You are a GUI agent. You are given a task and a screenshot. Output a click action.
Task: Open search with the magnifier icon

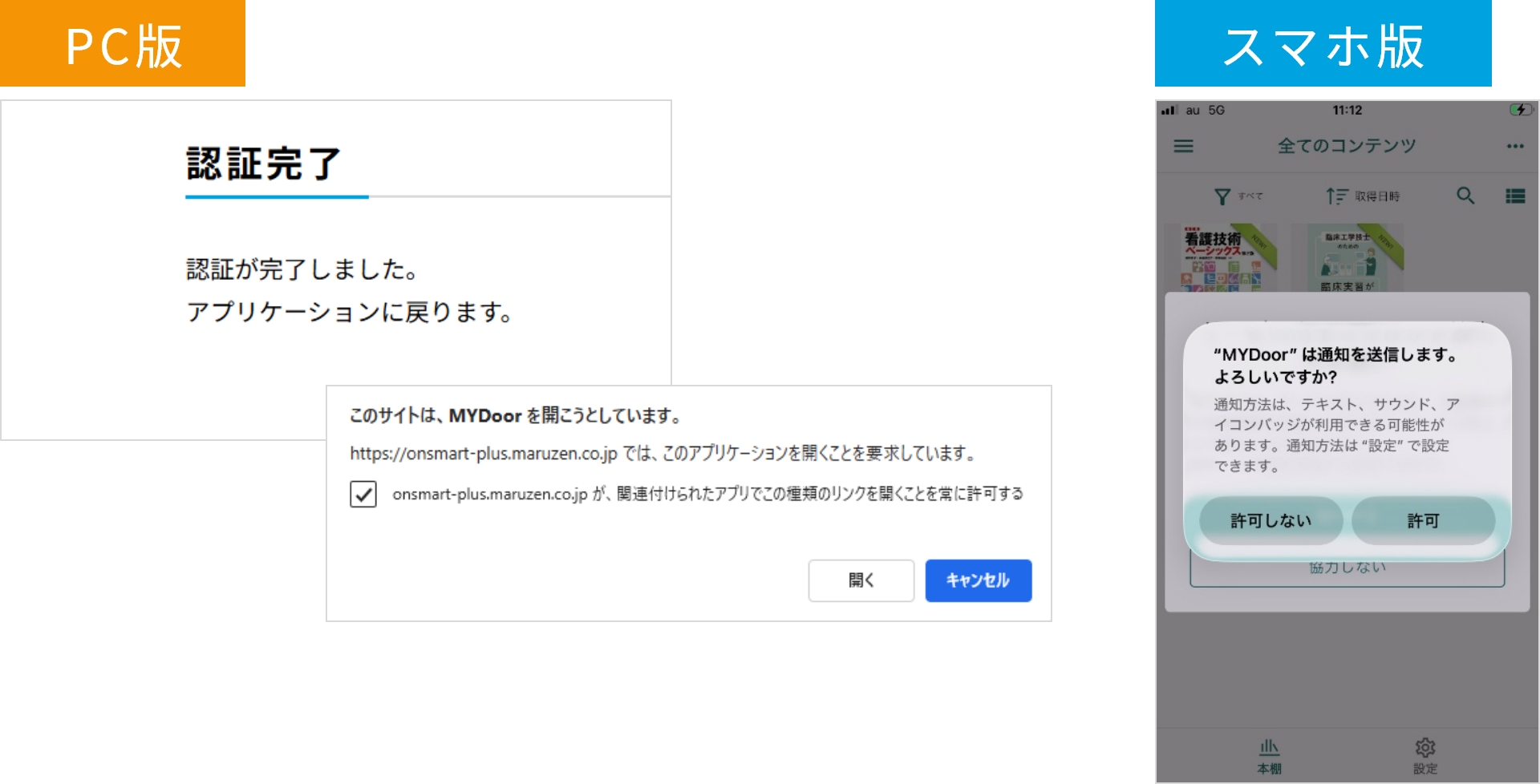[x=1465, y=196]
